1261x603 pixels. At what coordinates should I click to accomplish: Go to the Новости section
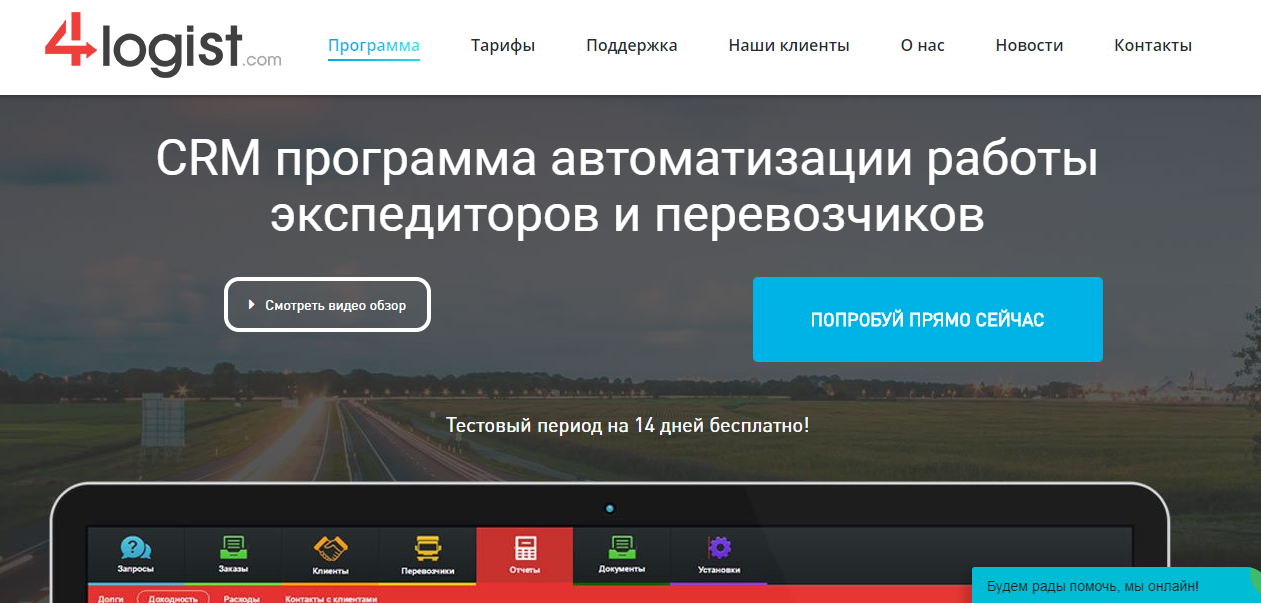point(1030,45)
